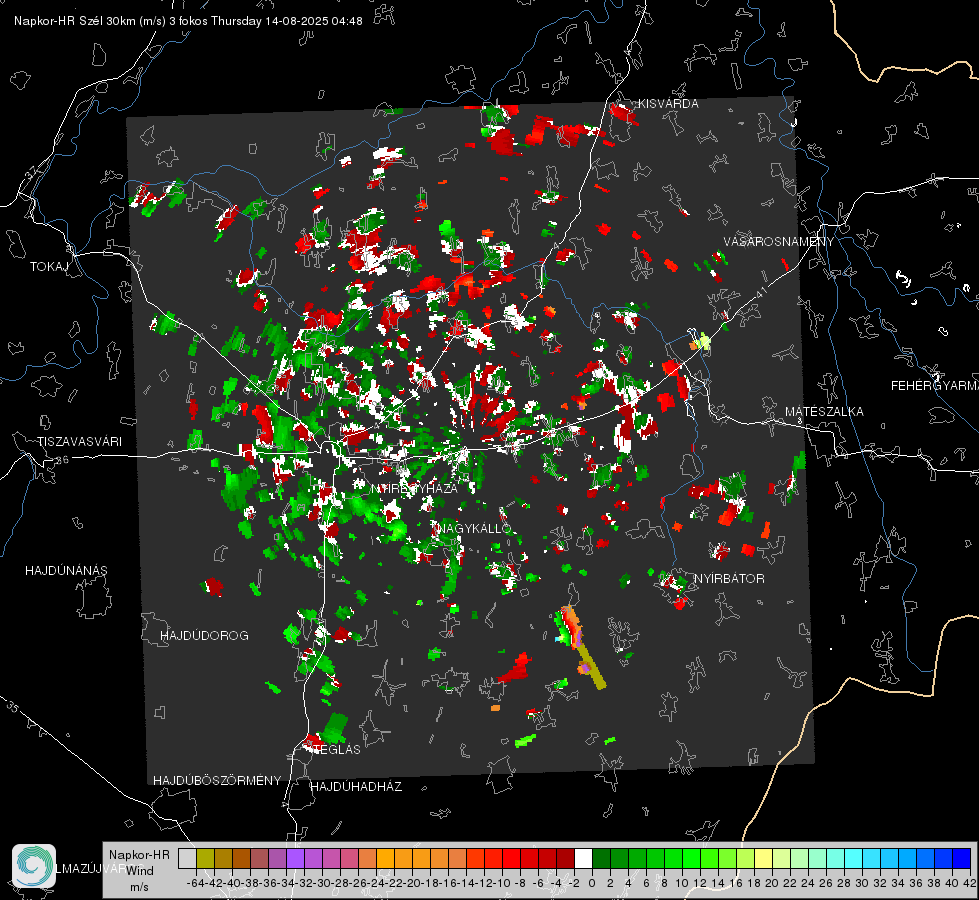Click the HAJDÚDOROG city label
This screenshot has height=900, width=979.
(204, 636)
